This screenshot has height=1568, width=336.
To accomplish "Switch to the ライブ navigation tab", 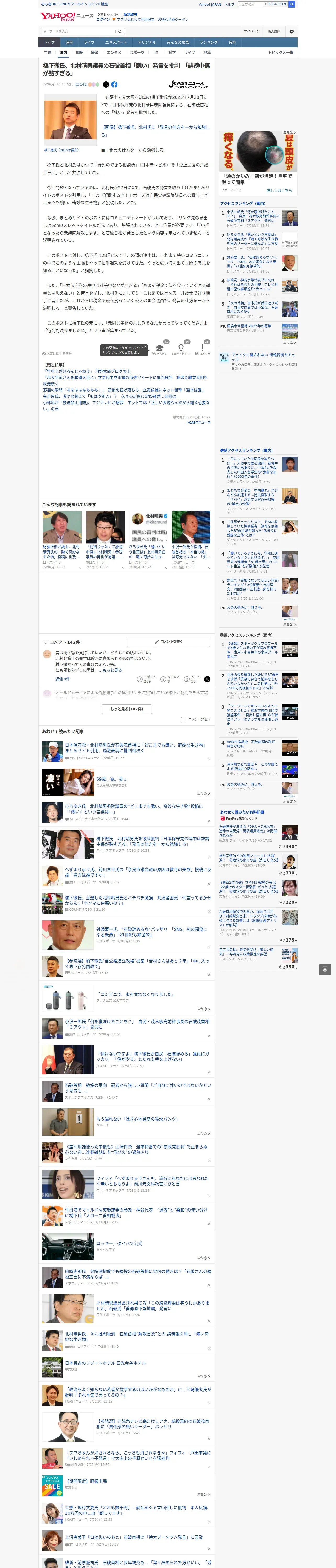I will [89, 43].
